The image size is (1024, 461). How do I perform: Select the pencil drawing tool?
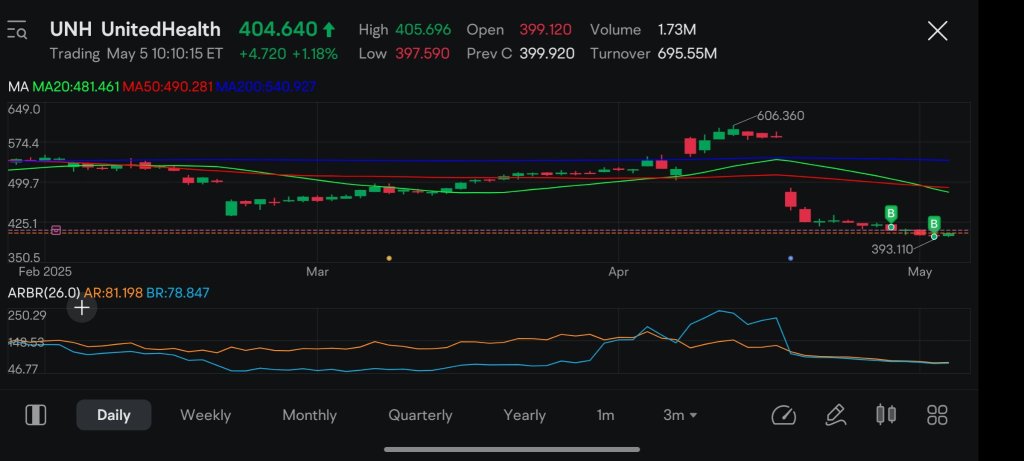835,415
